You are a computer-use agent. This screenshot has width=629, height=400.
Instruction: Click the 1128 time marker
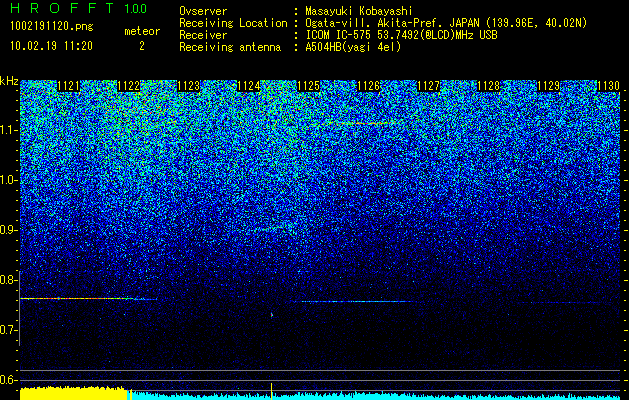click(x=488, y=86)
